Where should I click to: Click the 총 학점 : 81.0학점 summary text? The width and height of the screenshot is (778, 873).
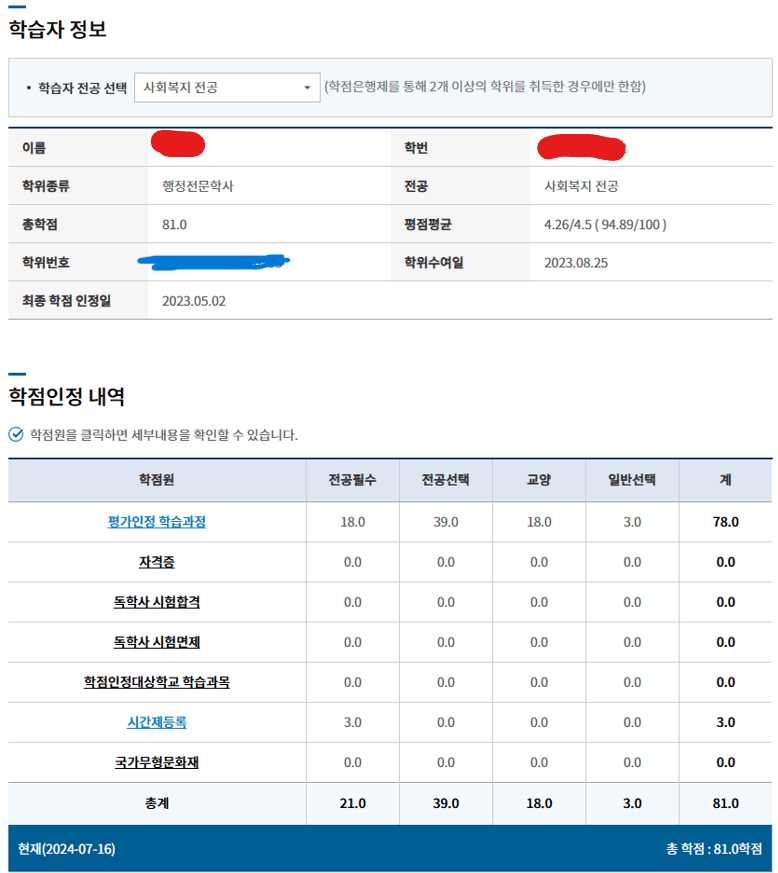(714, 849)
